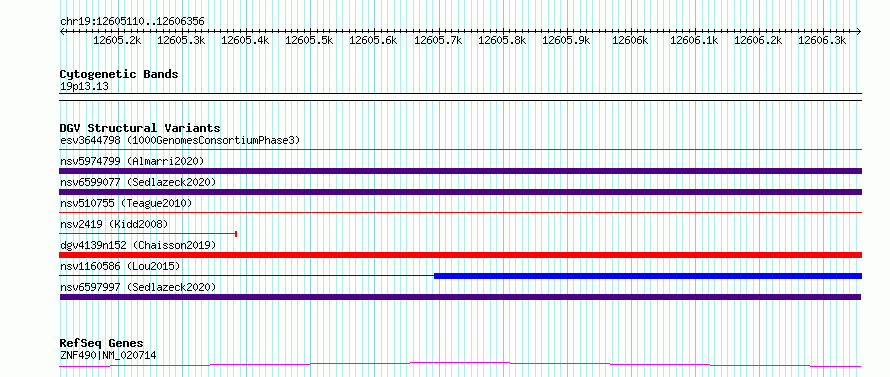890x377 pixels.
Task: Open variant esv3644798 label
Action: (180, 140)
